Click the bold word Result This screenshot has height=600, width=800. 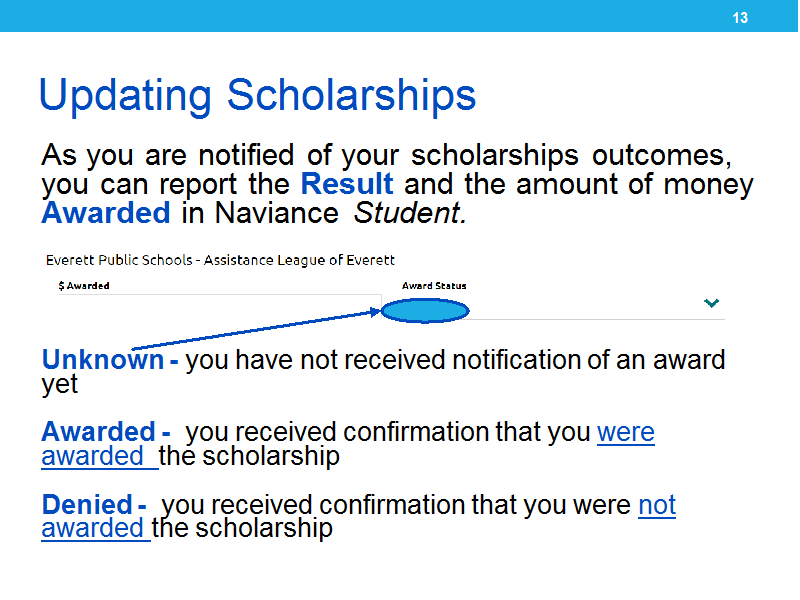click(x=347, y=184)
